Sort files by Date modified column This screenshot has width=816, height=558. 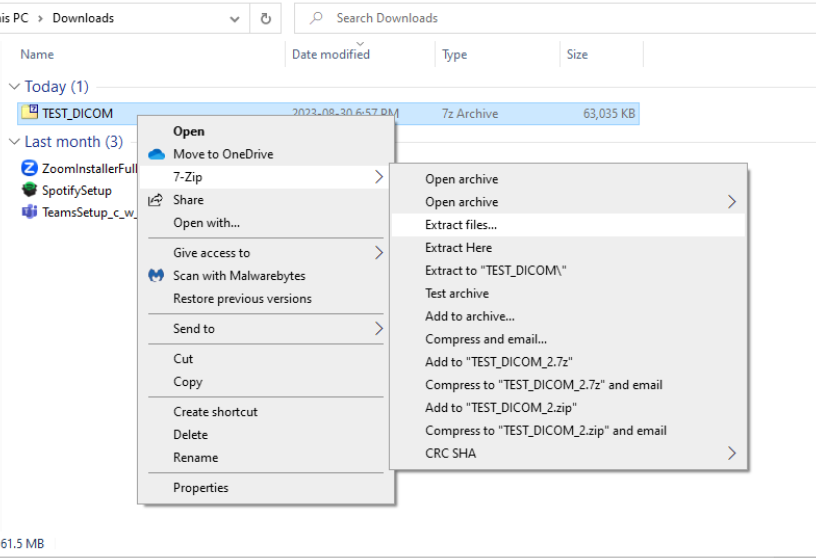331,54
